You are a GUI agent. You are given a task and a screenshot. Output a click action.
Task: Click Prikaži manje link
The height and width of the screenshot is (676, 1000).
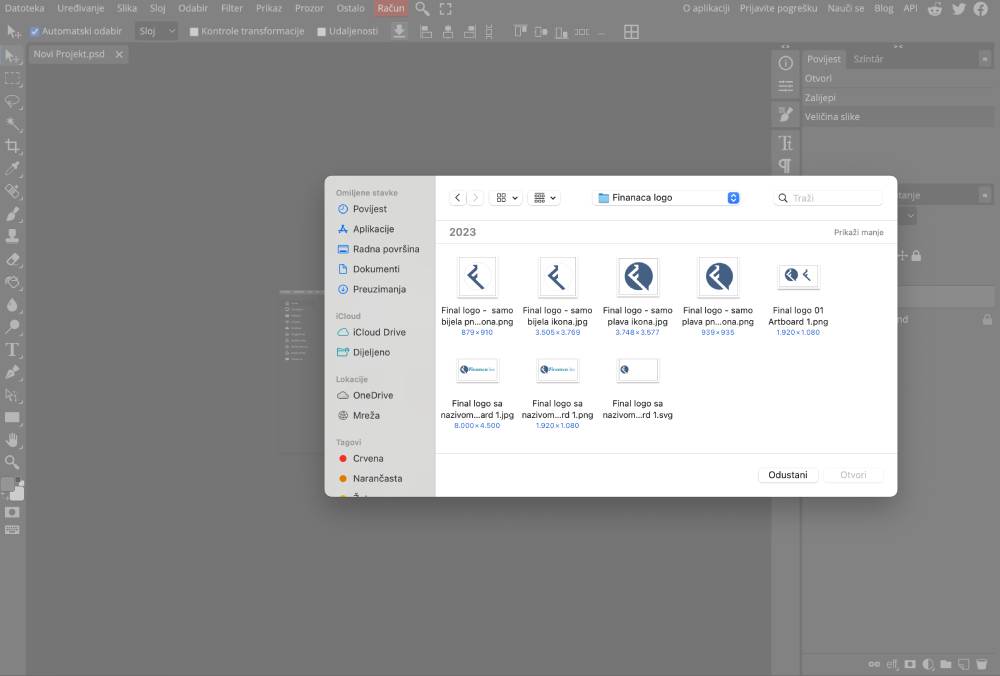click(858, 232)
